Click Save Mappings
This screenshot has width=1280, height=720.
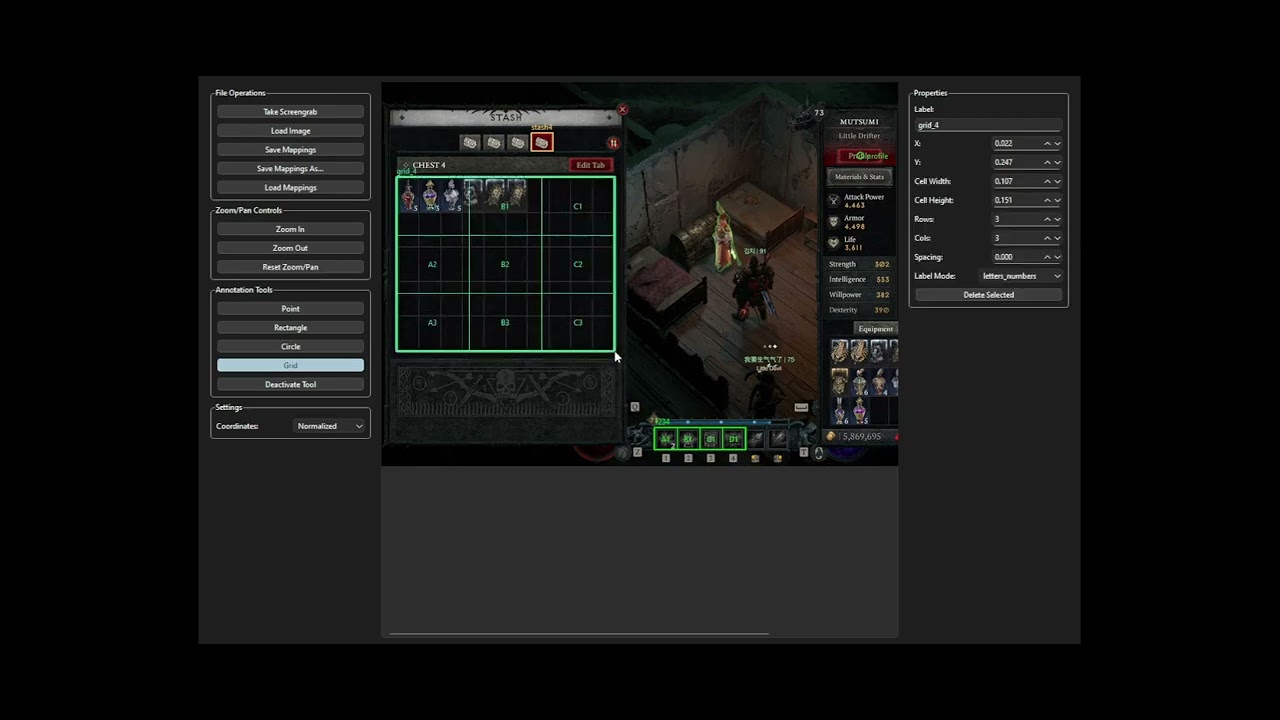coord(290,150)
